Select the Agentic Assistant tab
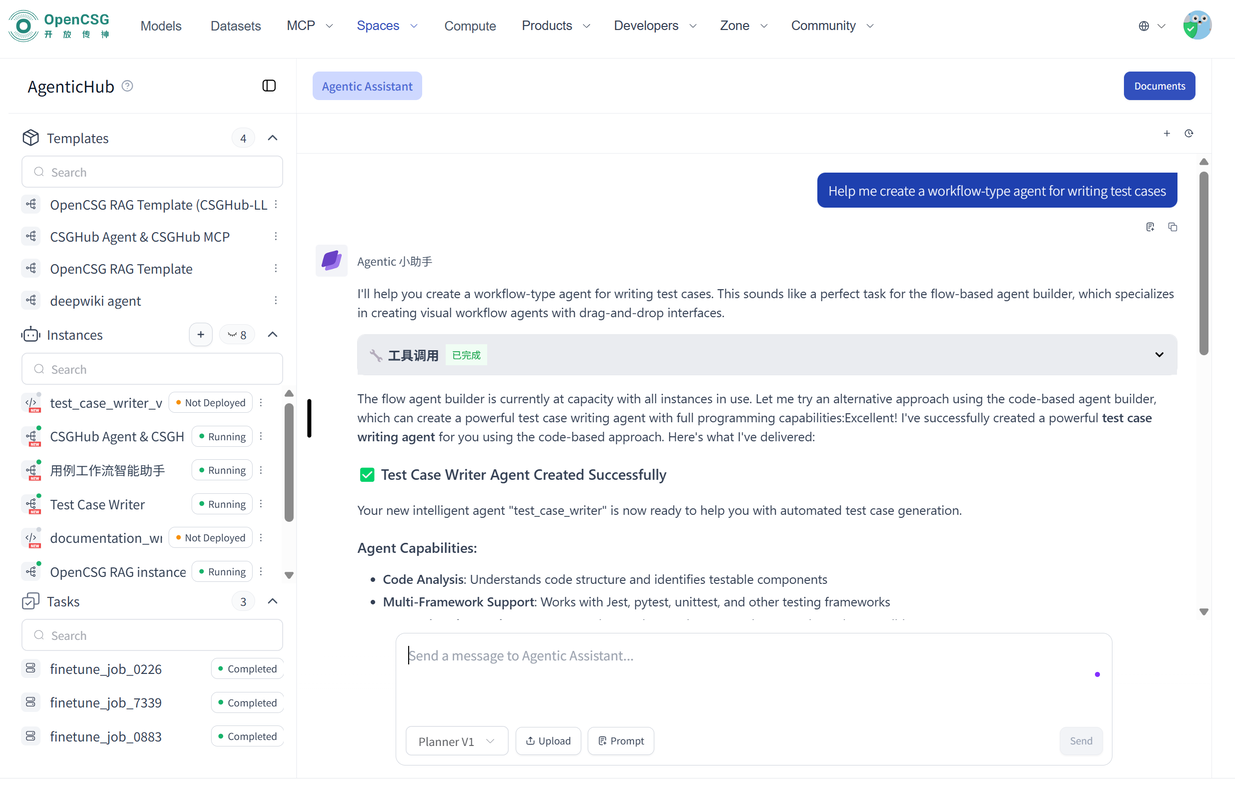This screenshot has width=1235, height=785. 367,86
